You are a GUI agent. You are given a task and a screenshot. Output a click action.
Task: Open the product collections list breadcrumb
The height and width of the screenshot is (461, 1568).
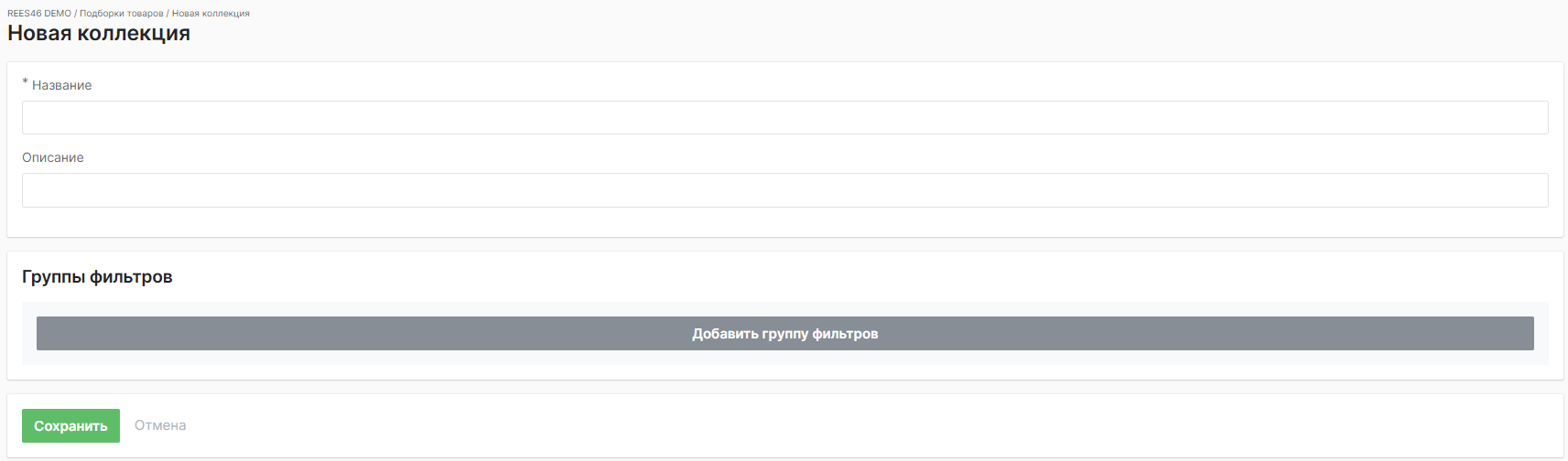coord(121,14)
